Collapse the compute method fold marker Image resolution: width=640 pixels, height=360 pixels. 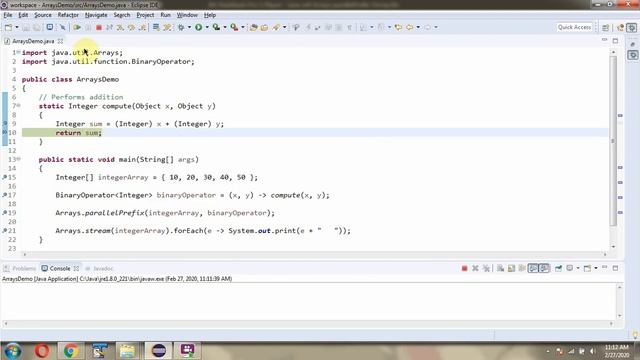pos(18,106)
